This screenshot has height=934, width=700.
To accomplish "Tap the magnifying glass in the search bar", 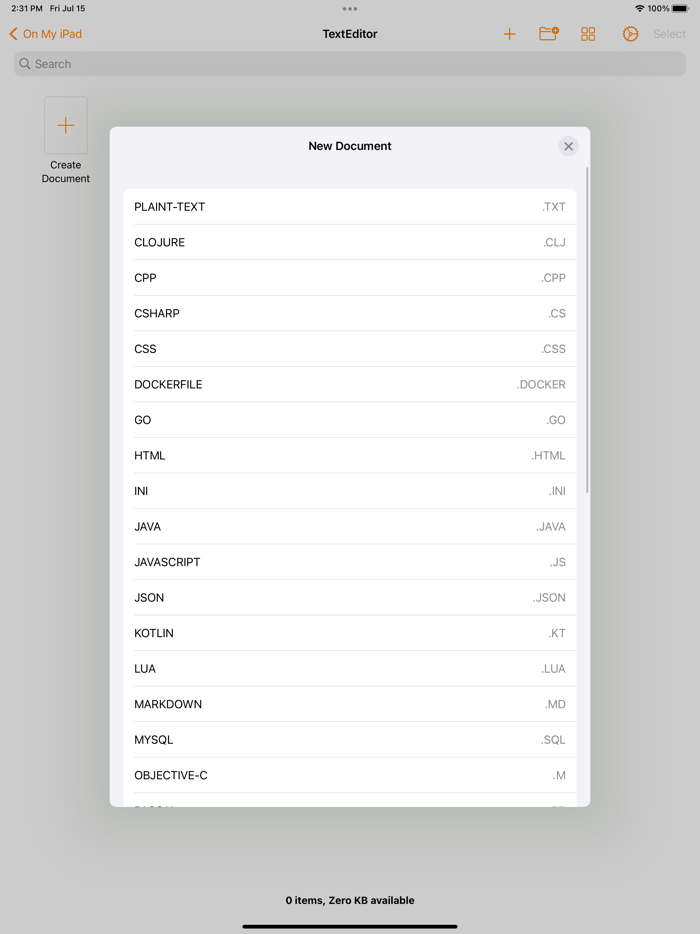I will click(23, 63).
